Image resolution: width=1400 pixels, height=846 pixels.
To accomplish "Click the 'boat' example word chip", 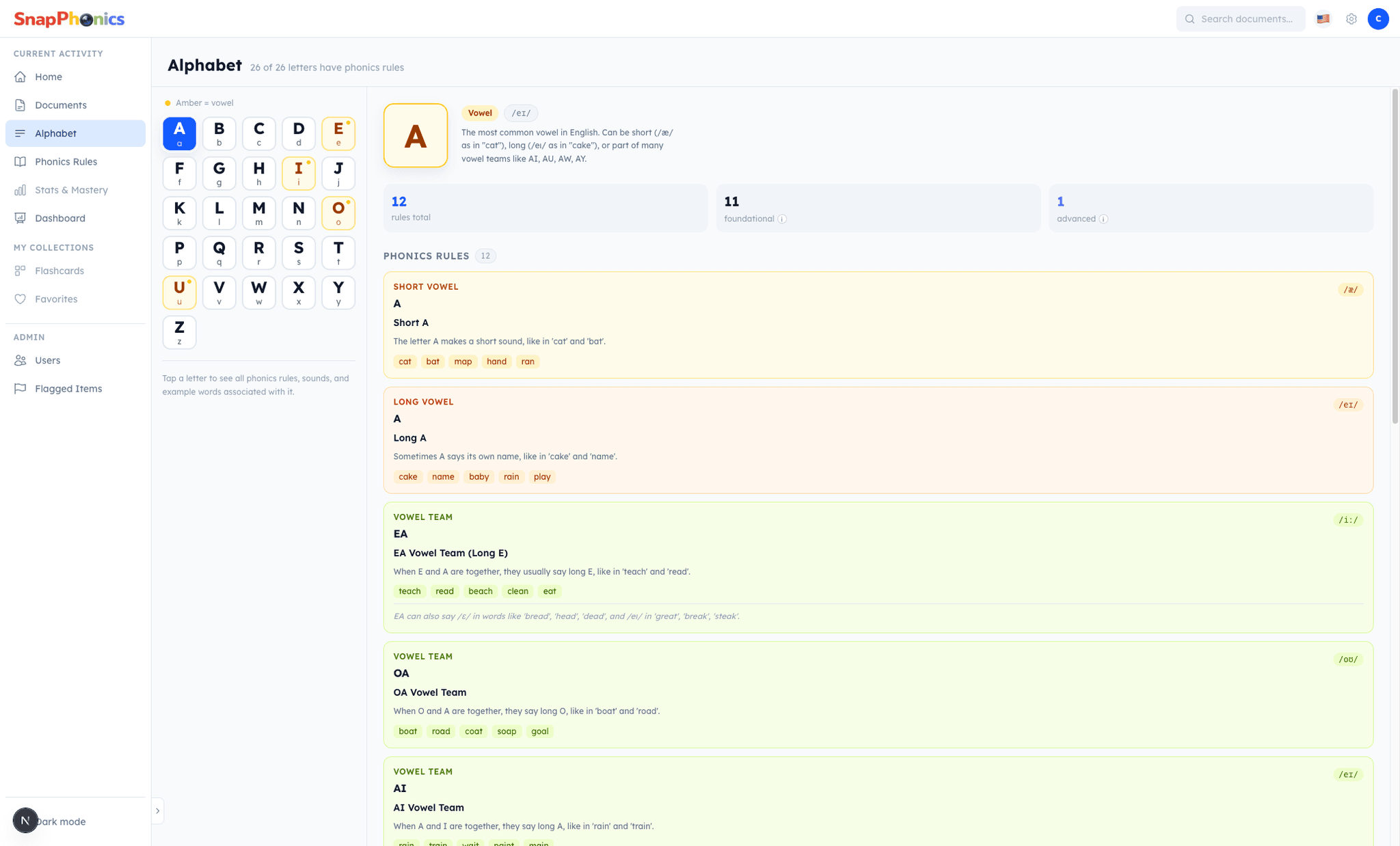I will [x=408, y=731].
